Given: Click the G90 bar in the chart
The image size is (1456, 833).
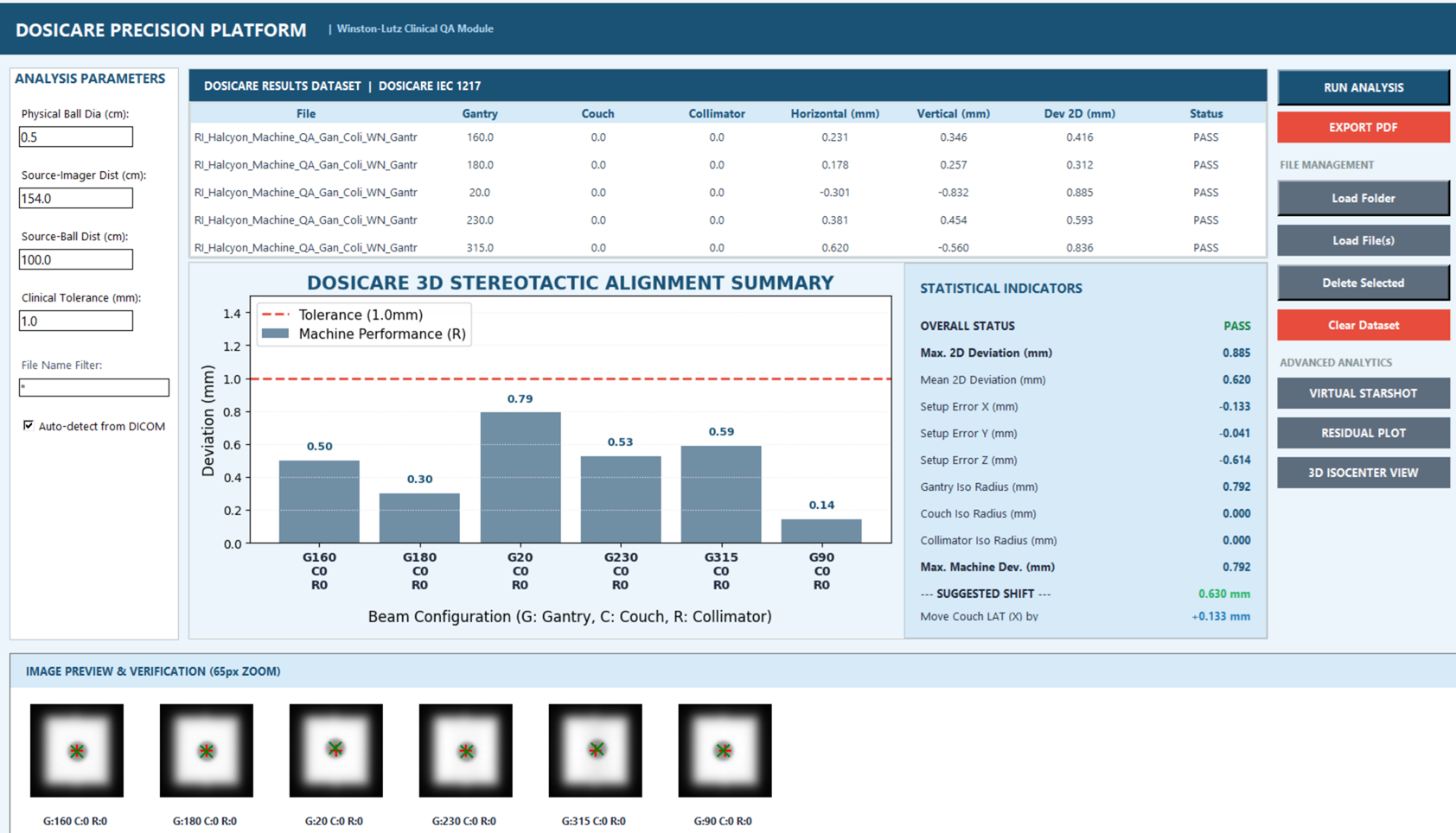Looking at the screenshot, I should [821, 531].
